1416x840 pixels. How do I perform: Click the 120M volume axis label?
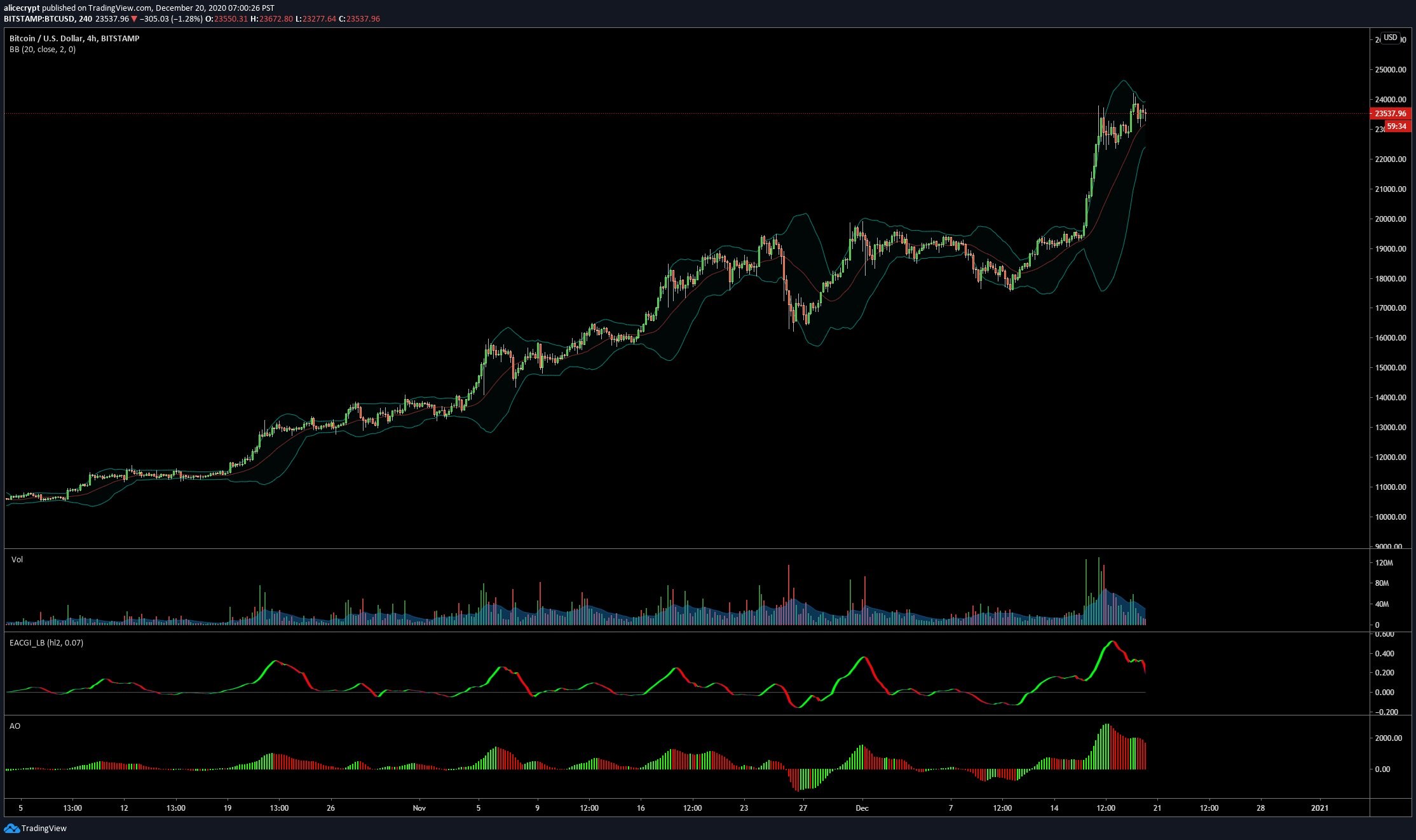point(1384,563)
